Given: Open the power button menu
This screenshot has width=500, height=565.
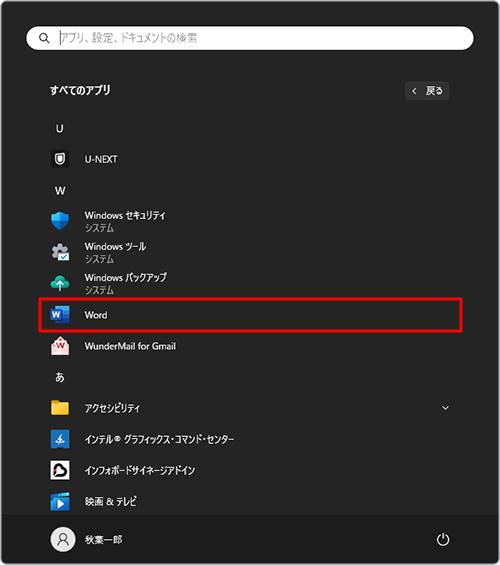Looking at the screenshot, I should click(443, 539).
